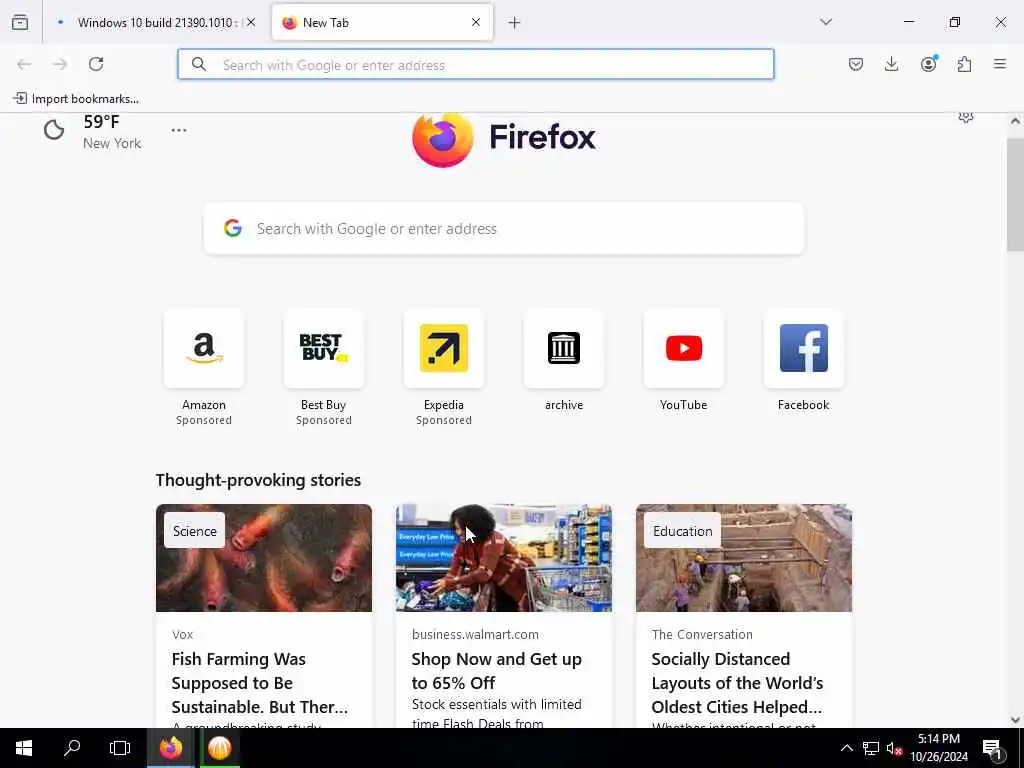Click the vertical scrollbar thumb
This screenshot has width=1024, height=768.
1015,195
